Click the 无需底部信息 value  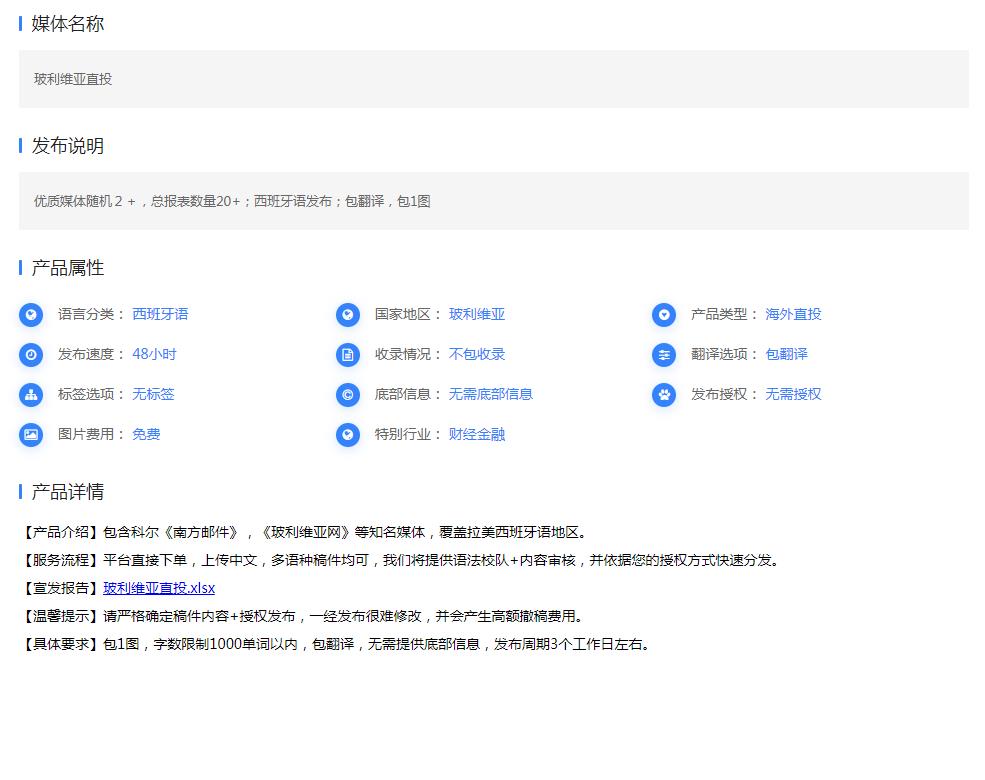[x=491, y=394]
